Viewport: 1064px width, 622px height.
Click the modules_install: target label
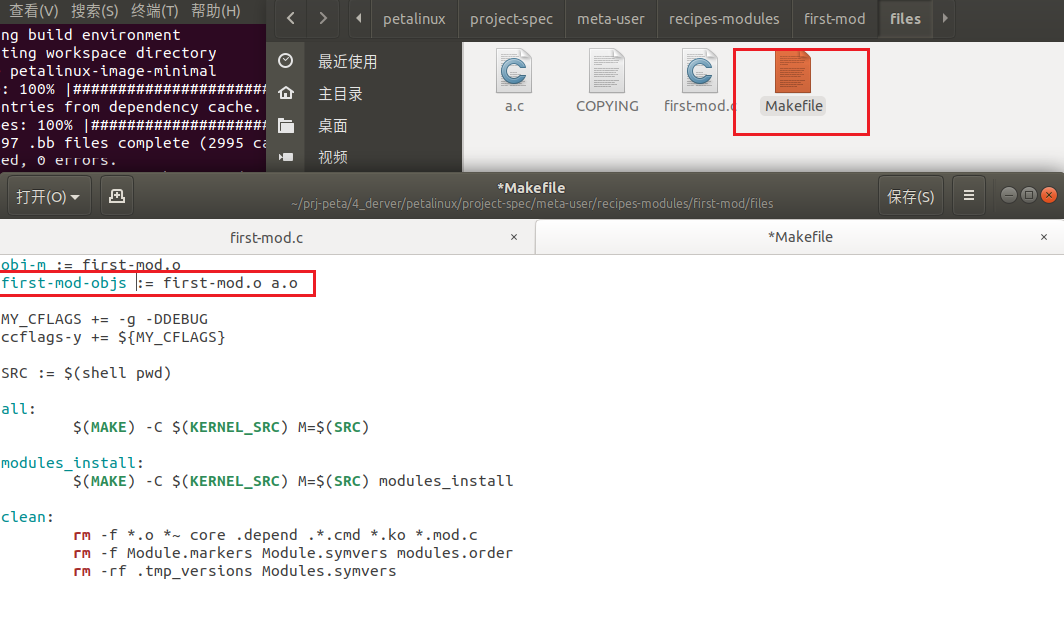72,463
